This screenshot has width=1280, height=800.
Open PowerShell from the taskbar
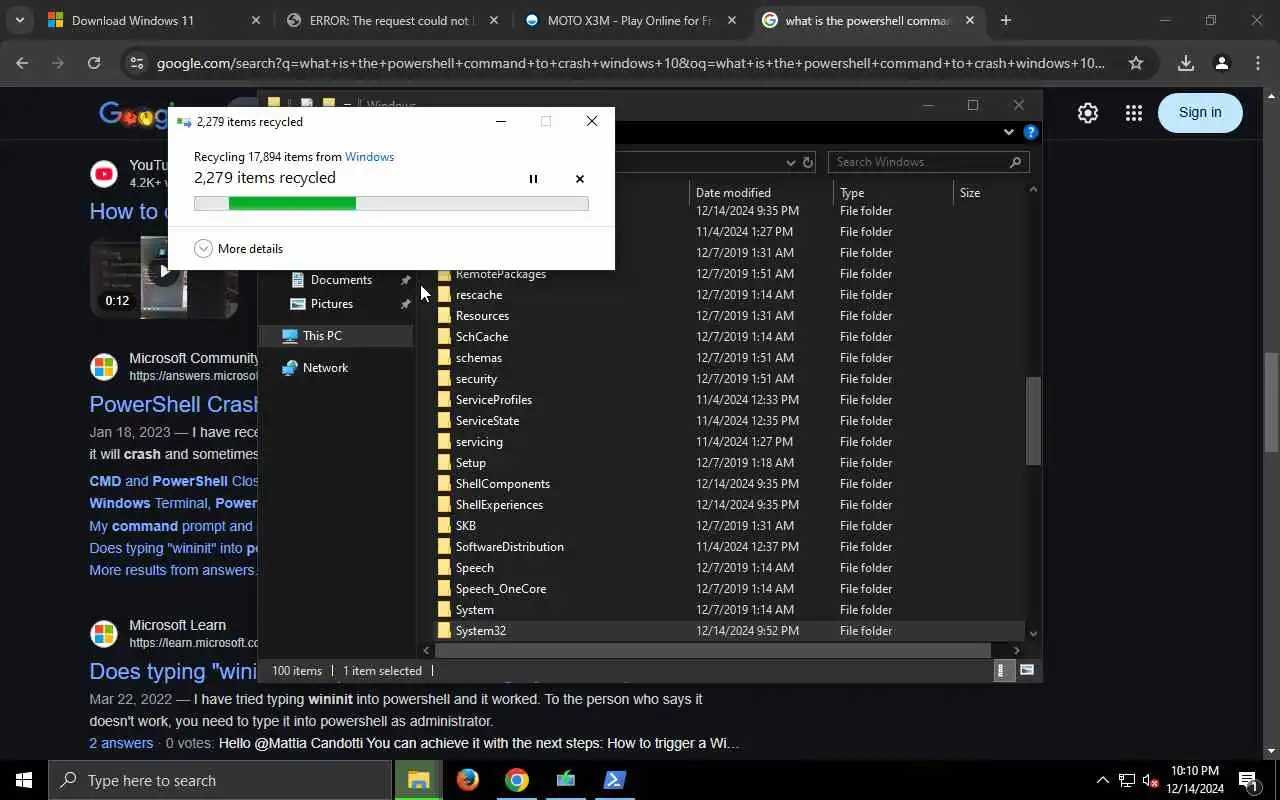pyautogui.click(x=614, y=780)
